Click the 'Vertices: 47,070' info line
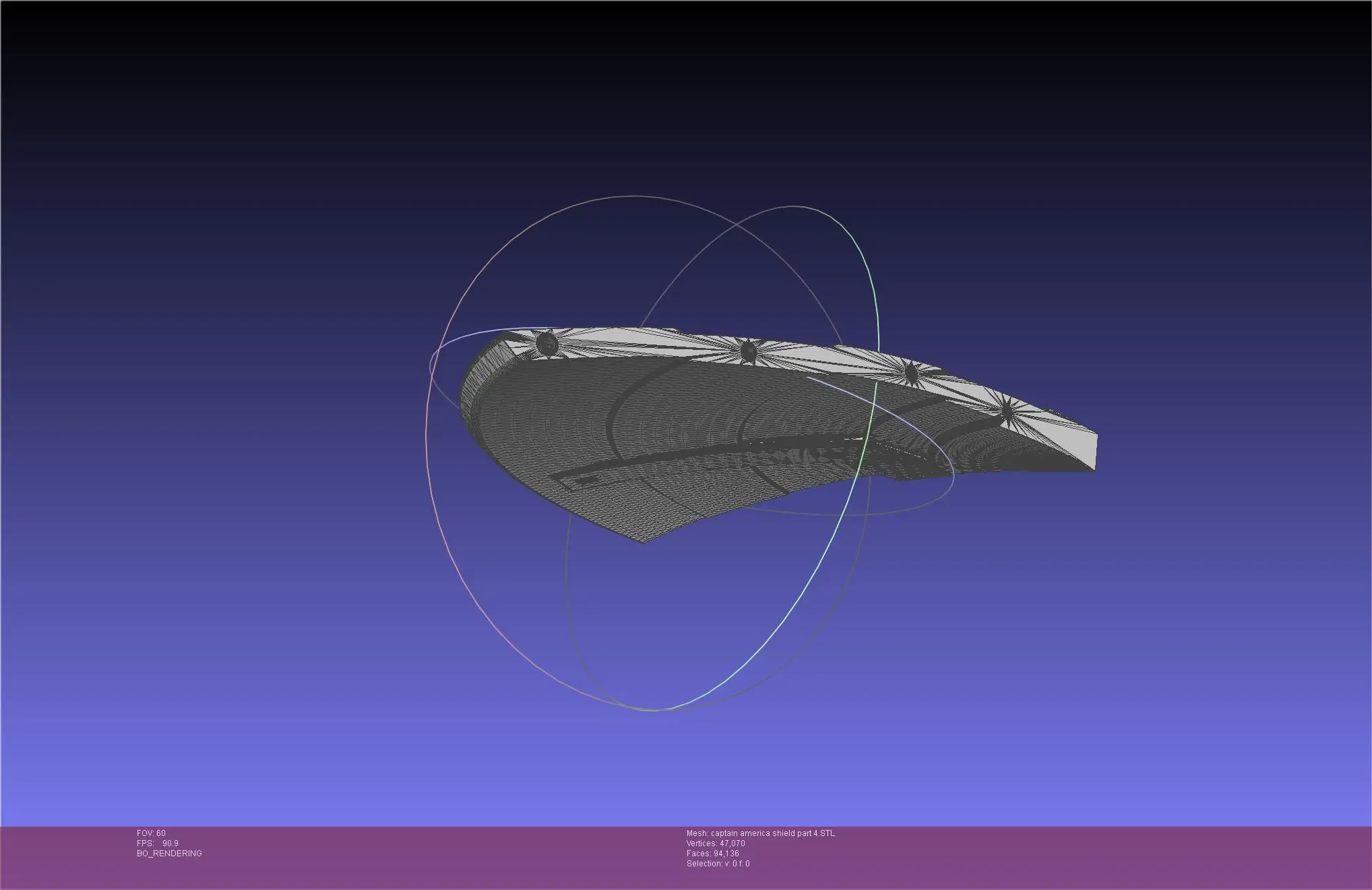Viewport: 1372px width, 890px height. (x=716, y=843)
